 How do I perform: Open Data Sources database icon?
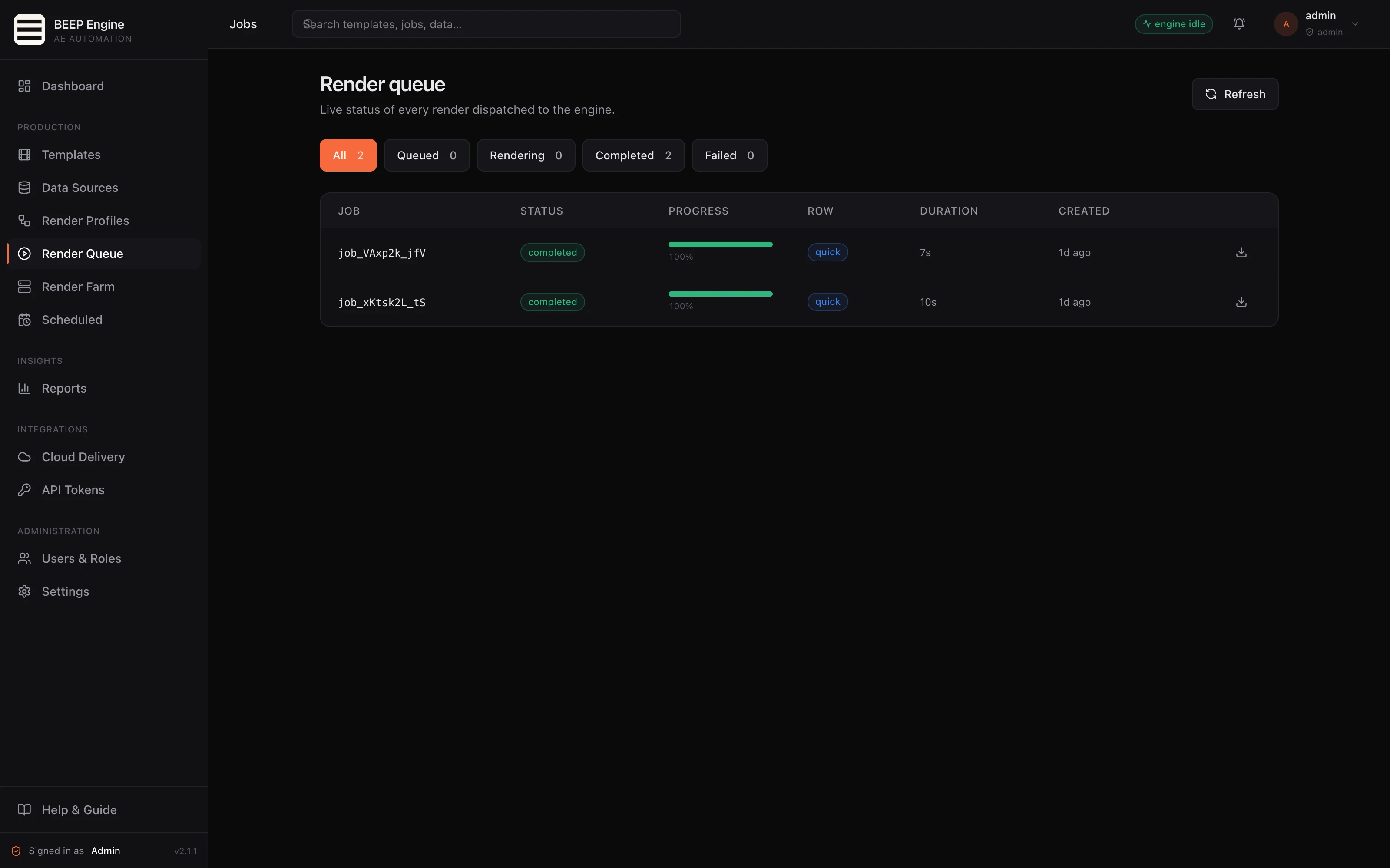pos(24,188)
